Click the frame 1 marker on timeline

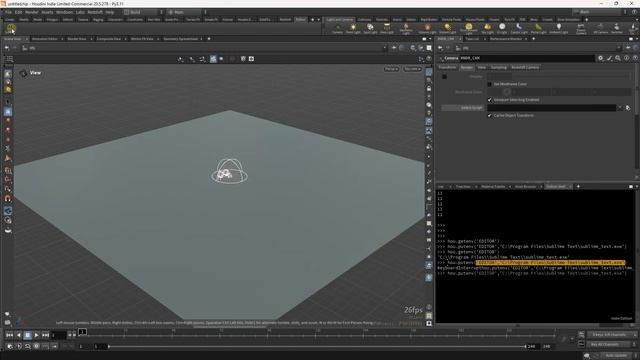point(82,332)
